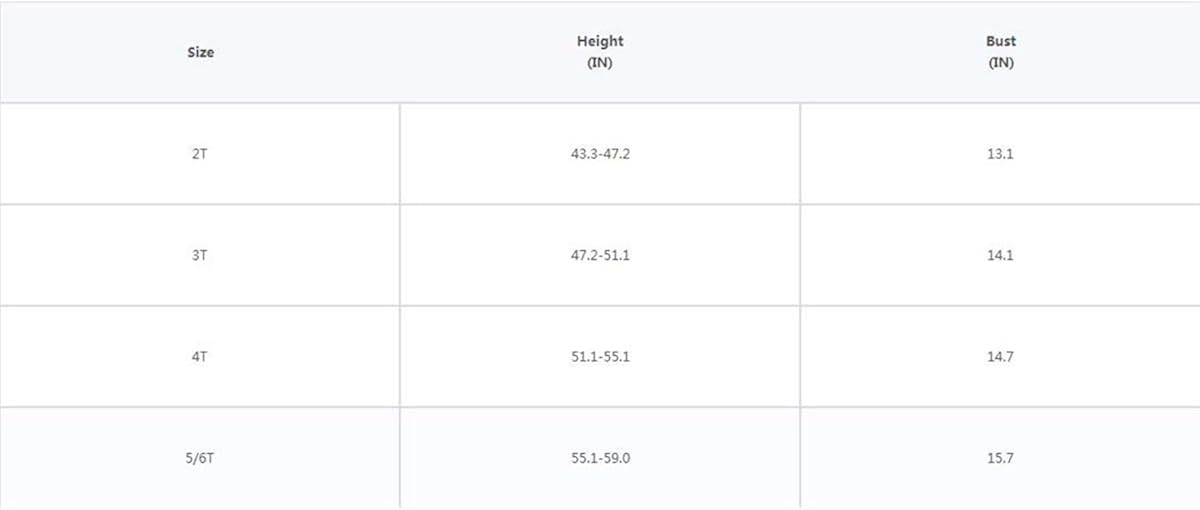Click the 55.1 lower bound in 5/6T row
1200x510 pixels.
(x=584, y=458)
